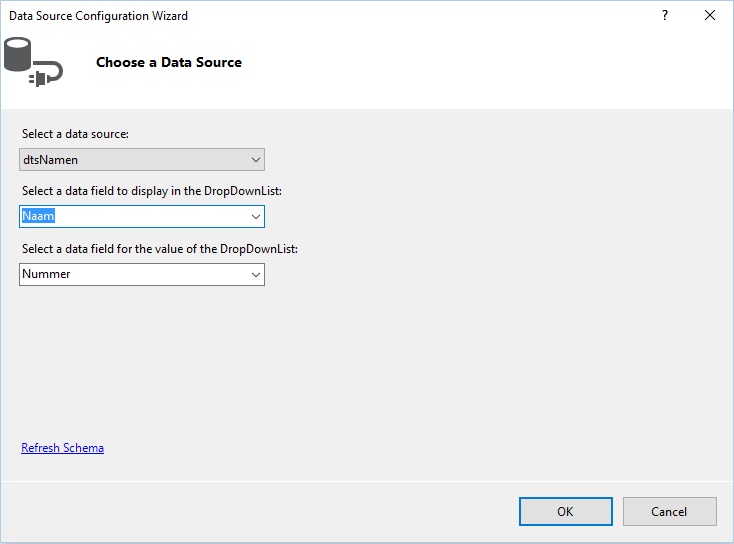Image resolution: width=734 pixels, height=544 pixels.
Task: Close the Data Source Configuration Wizard
Action: [710, 15]
